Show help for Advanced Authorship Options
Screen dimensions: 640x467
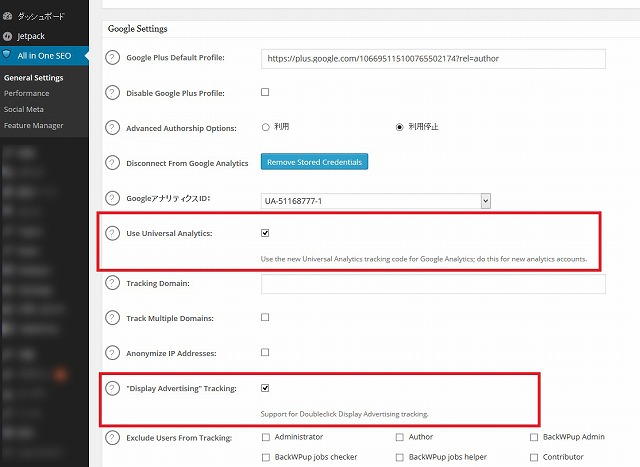(112, 128)
